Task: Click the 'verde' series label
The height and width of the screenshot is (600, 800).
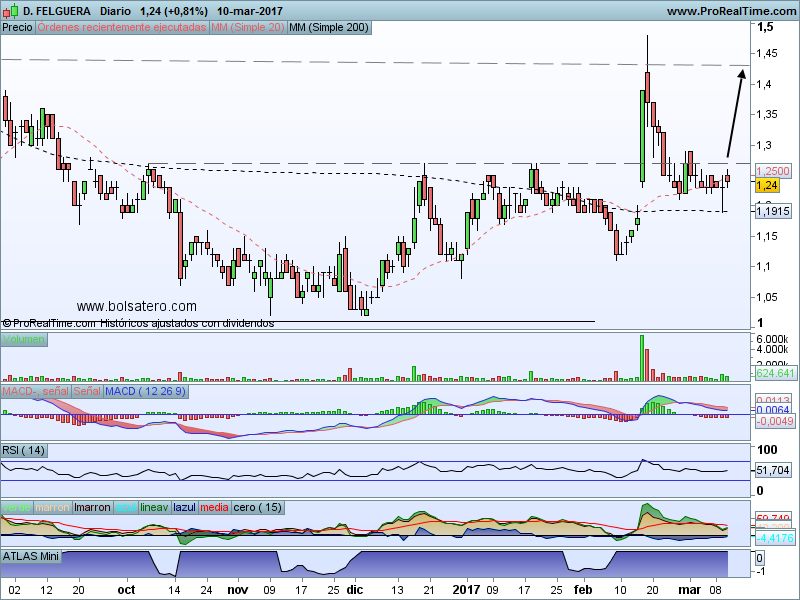Action: click(17, 507)
